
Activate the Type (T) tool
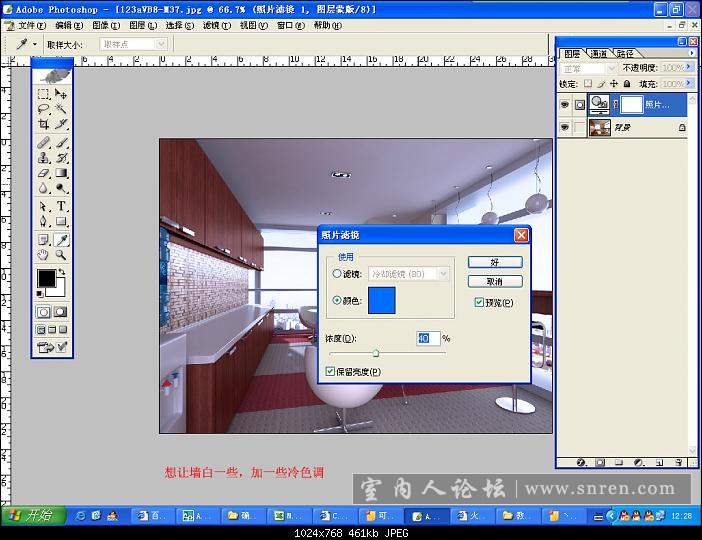tap(61, 206)
